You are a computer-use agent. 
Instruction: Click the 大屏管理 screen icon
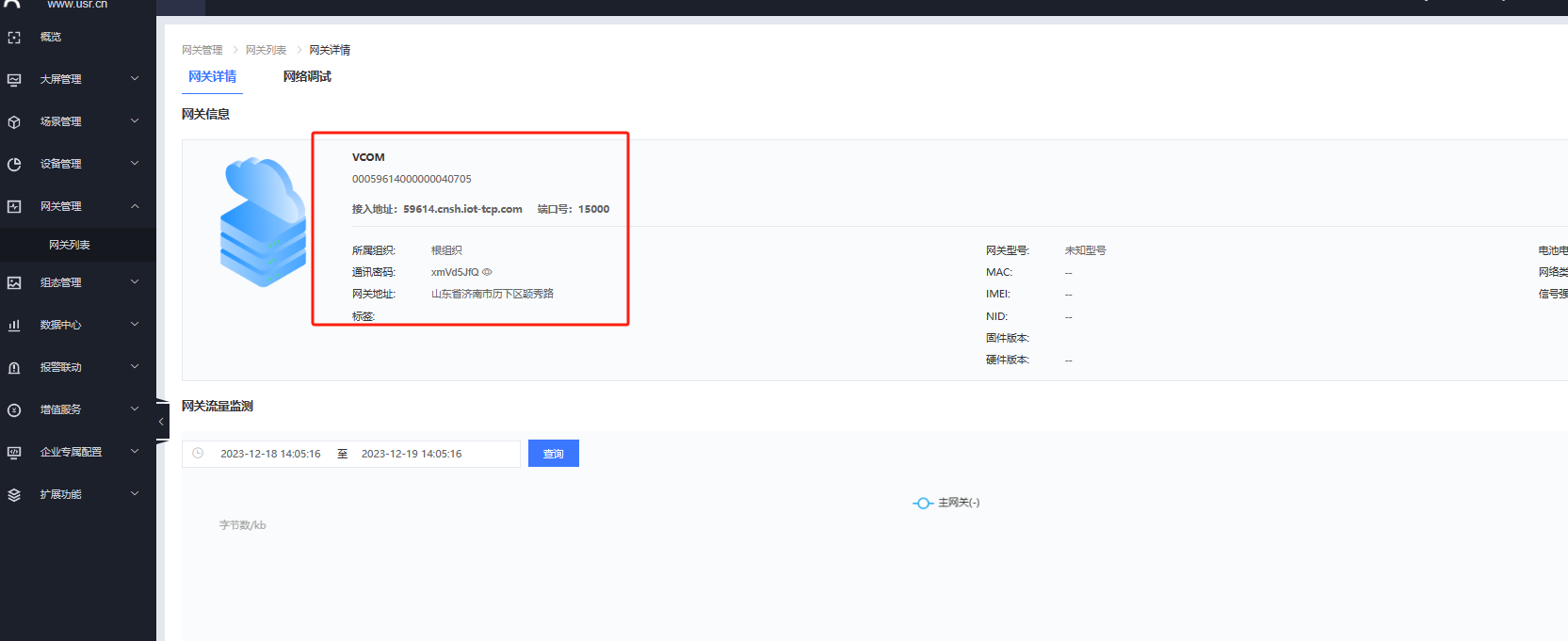click(14, 80)
